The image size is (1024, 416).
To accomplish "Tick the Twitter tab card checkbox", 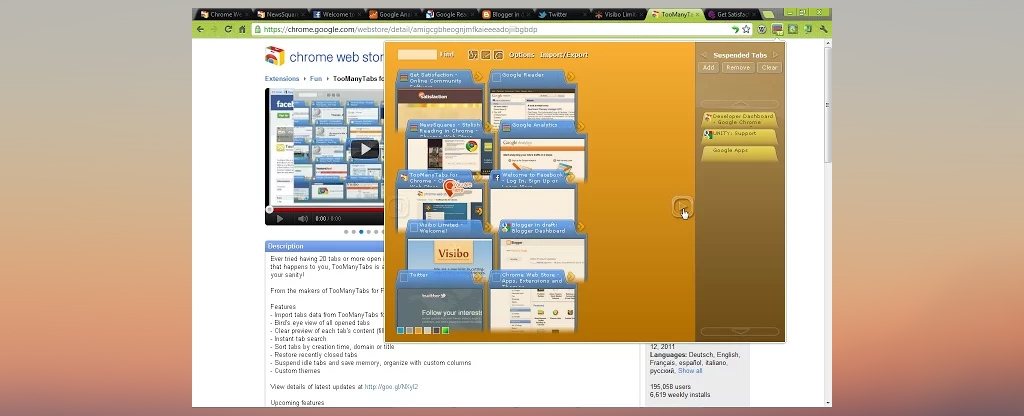I will [404, 278].
